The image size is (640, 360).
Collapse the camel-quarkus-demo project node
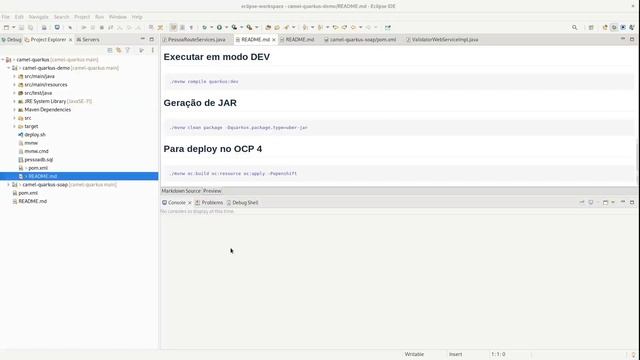(x=9, y=68)
